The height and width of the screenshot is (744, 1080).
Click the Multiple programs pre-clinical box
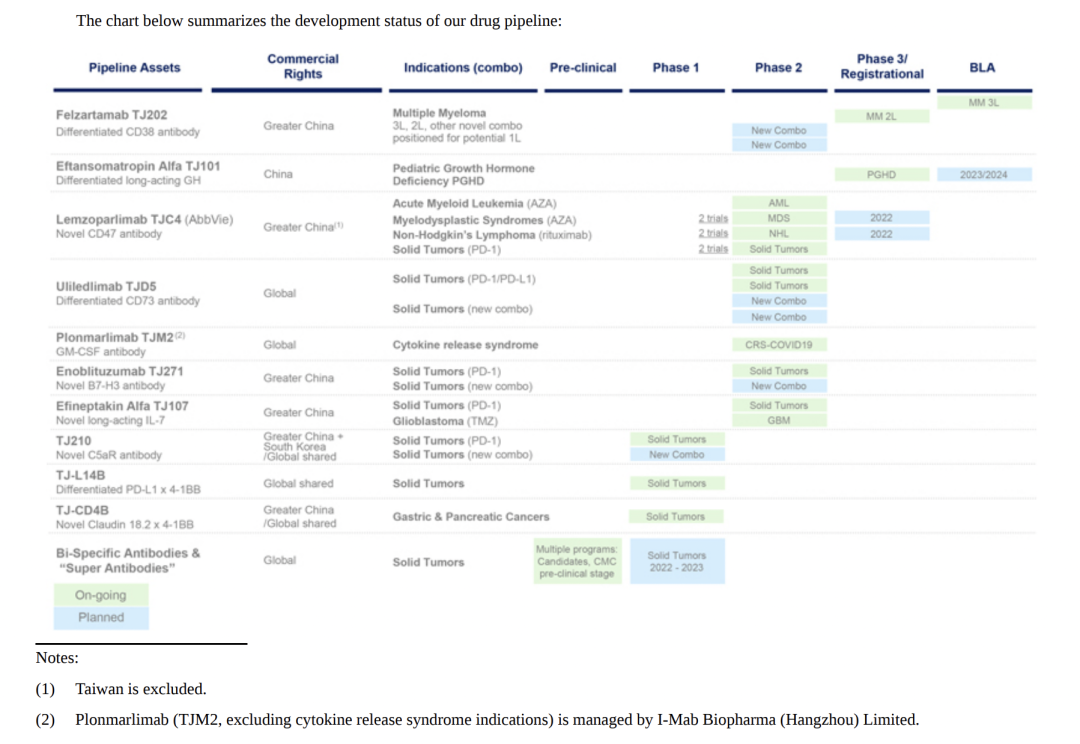pos(576,562)
